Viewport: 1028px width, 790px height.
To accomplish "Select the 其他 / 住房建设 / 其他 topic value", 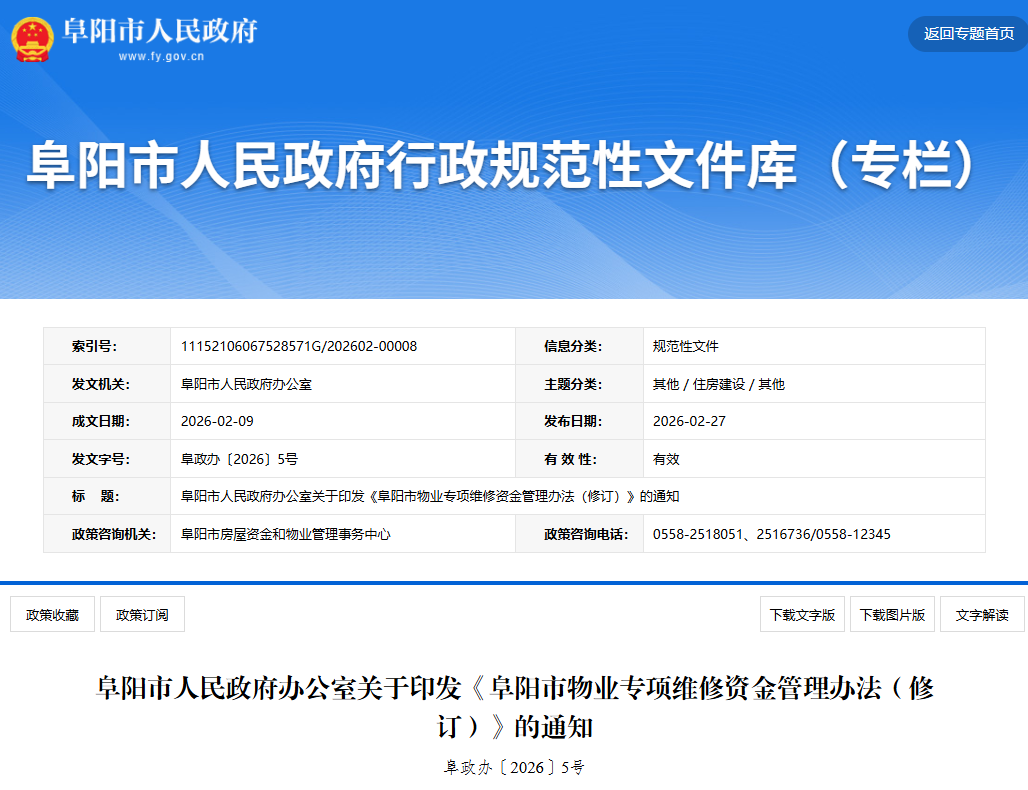I will pos(719,384).
